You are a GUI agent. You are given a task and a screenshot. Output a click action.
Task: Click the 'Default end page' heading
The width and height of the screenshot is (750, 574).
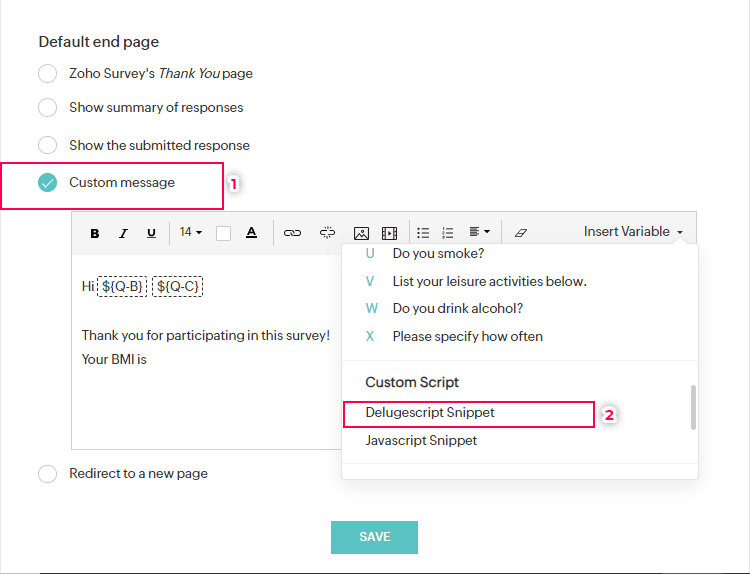(99, 42)
